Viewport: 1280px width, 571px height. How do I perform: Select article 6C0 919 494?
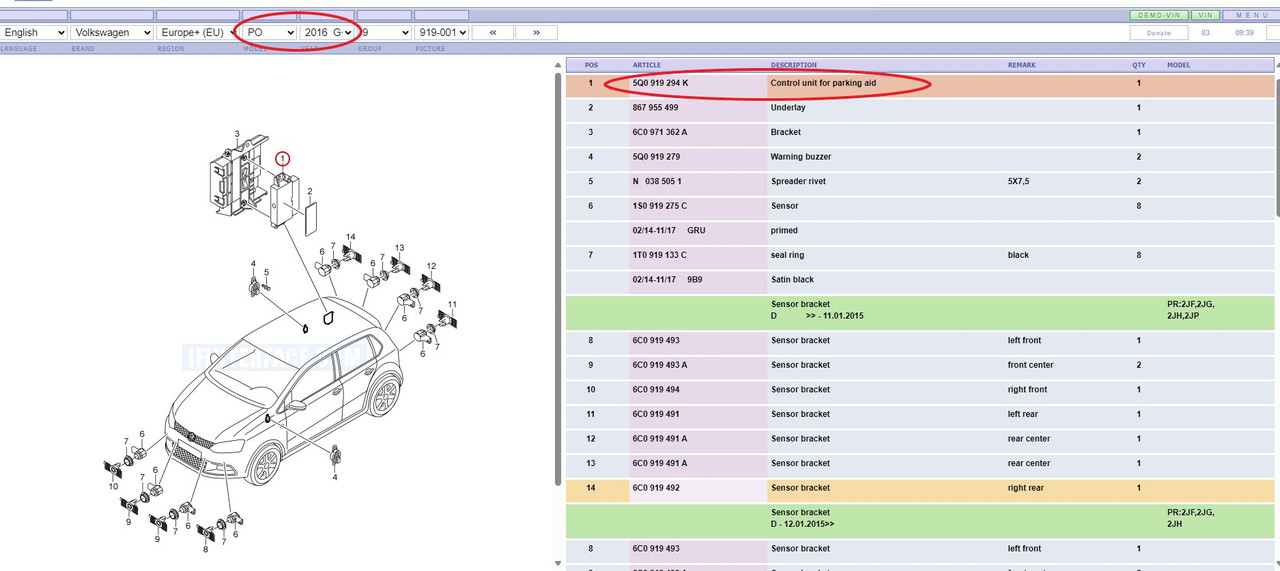[x=655, y=390]
